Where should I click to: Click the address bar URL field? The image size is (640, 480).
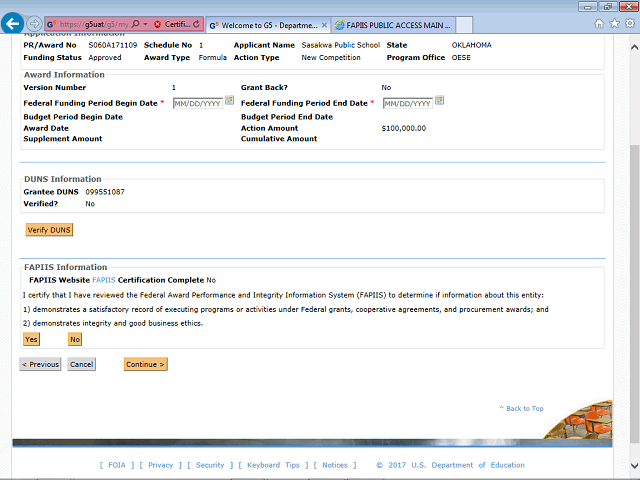tap(94, 24)
